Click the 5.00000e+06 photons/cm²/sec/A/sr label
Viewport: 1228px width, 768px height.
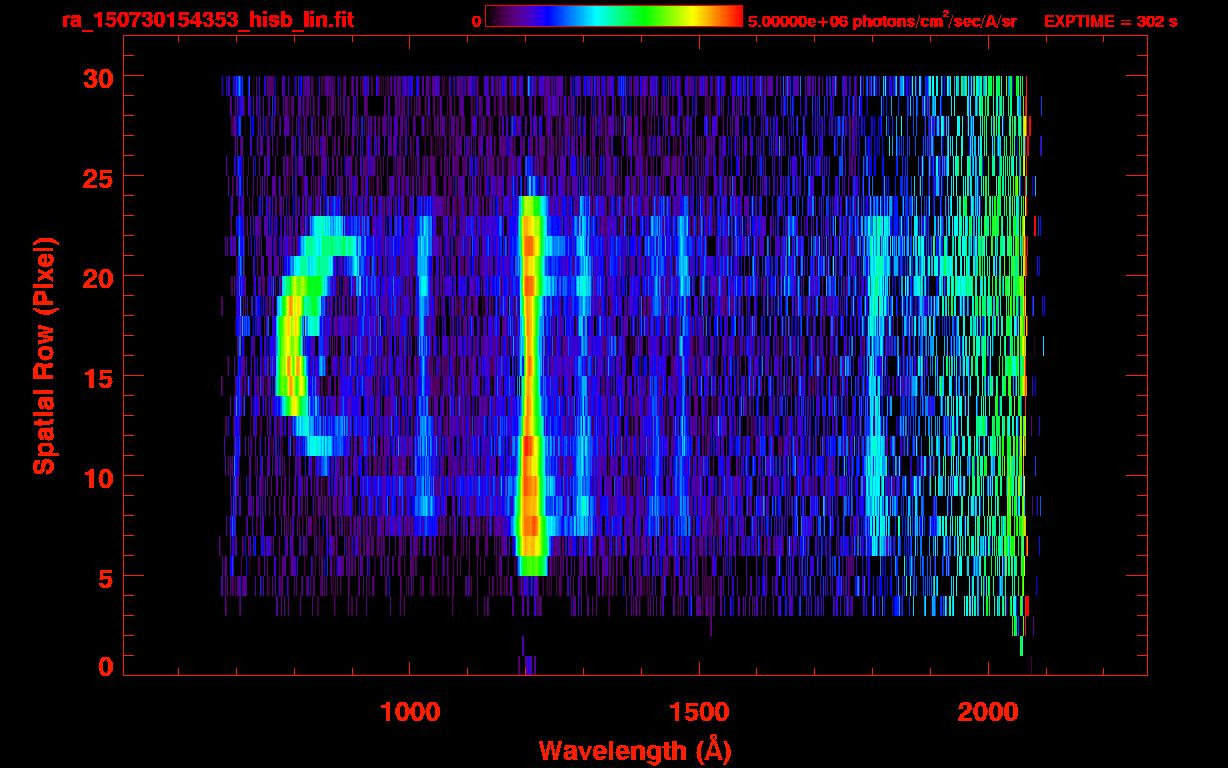[x=882, y=20]
